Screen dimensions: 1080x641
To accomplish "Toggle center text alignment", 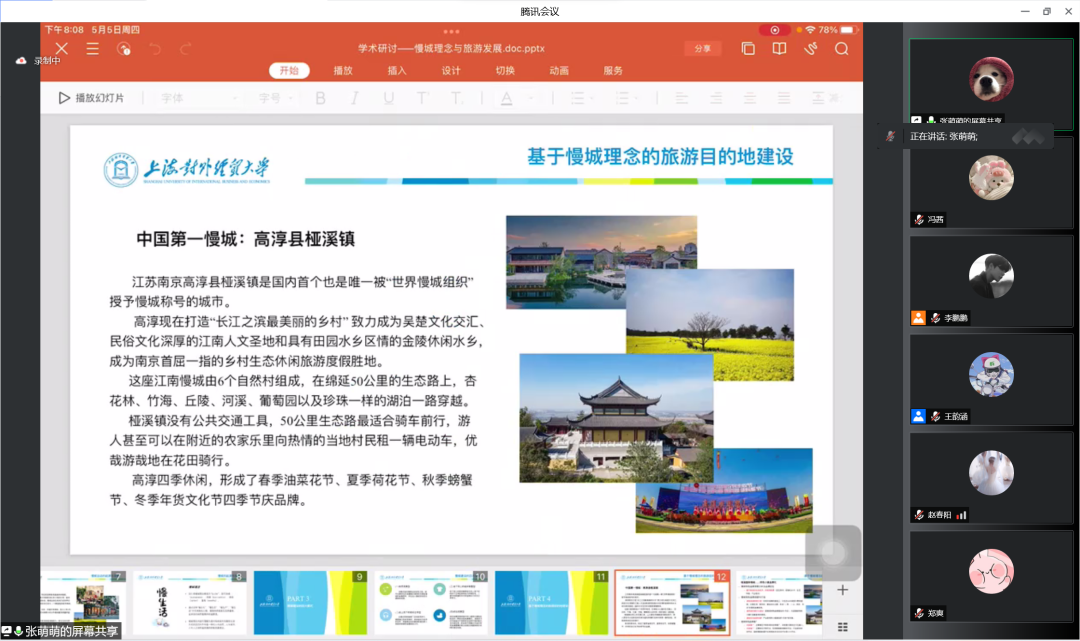I will [x=715, y=98].
